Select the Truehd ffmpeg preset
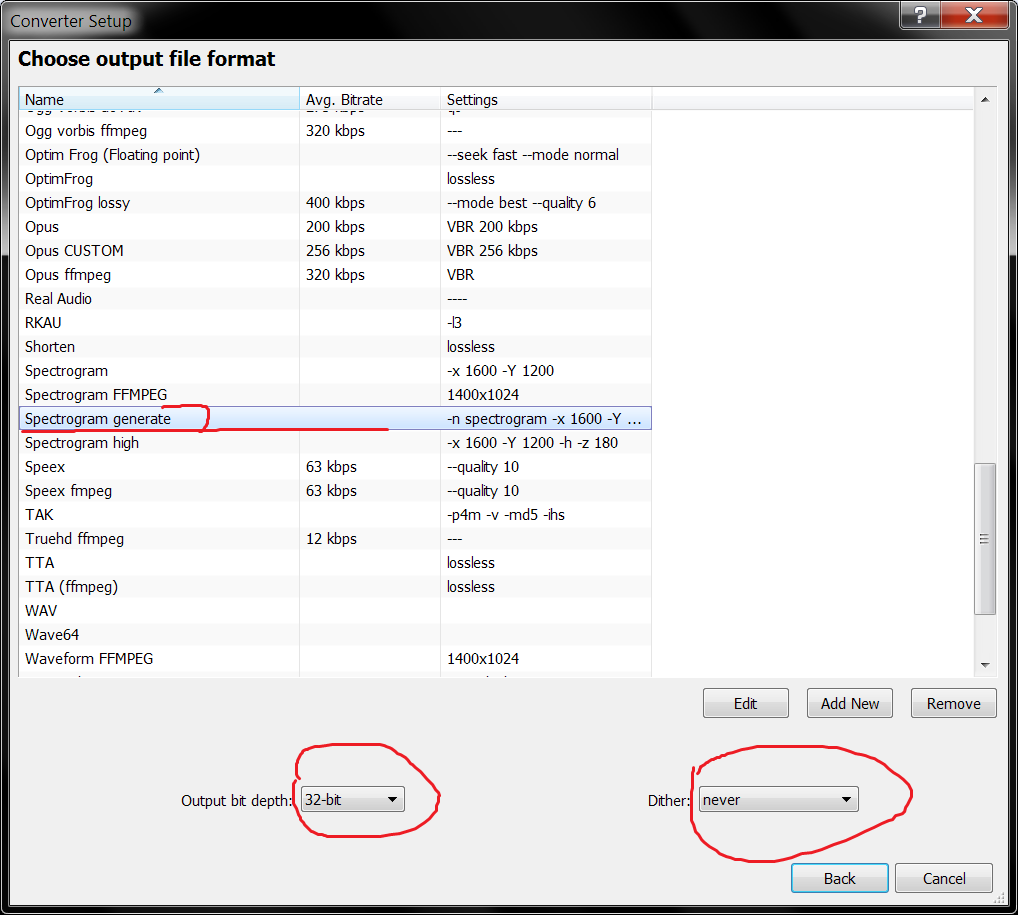Image resolution: width=1018 pixels, height=915 pixels. (x=335, y=539)
